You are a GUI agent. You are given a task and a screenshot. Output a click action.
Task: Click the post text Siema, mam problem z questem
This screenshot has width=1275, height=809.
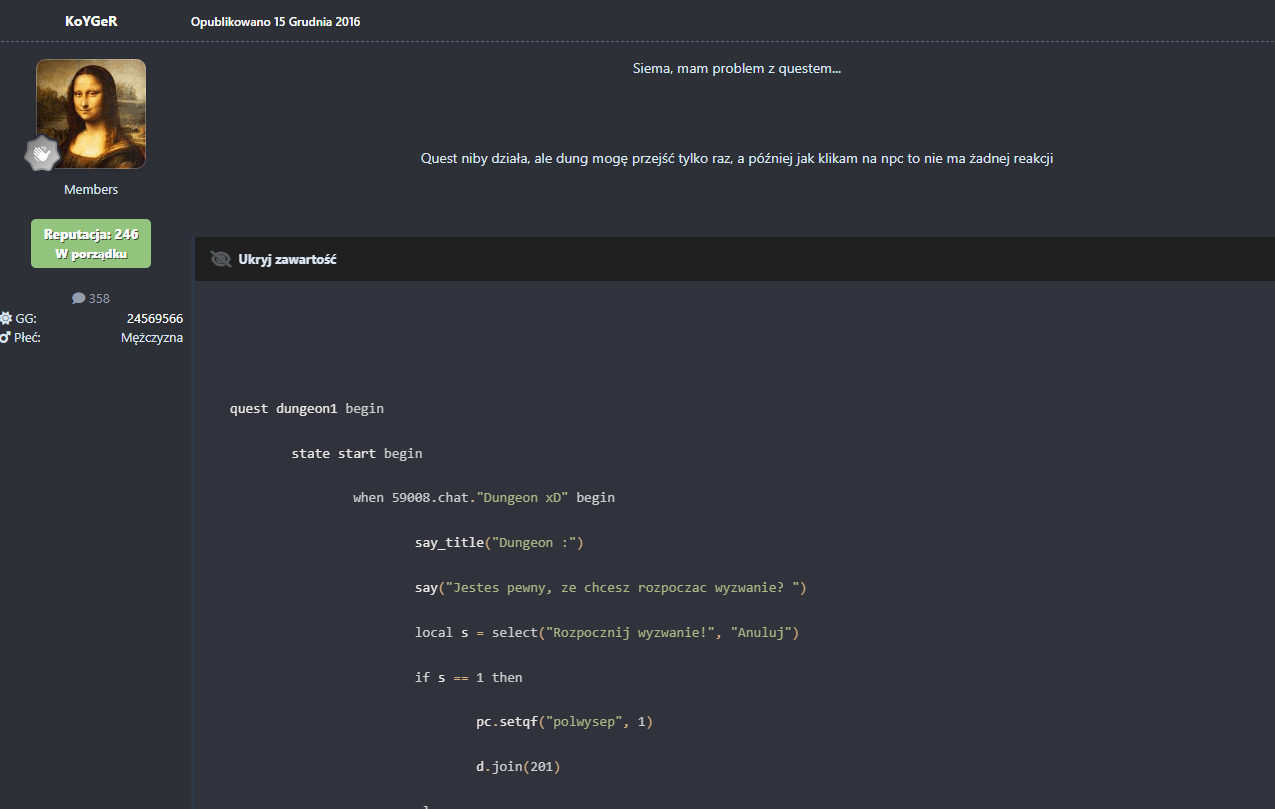pos(736,68)
